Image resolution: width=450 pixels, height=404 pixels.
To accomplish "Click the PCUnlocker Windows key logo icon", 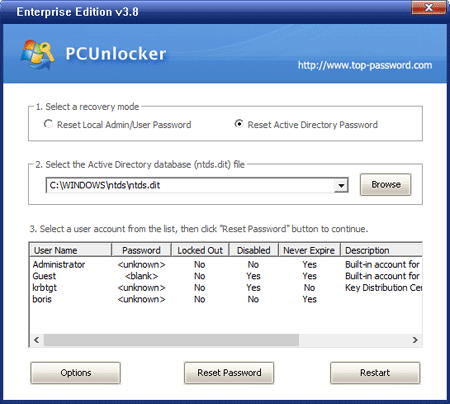I will (38, 54).
